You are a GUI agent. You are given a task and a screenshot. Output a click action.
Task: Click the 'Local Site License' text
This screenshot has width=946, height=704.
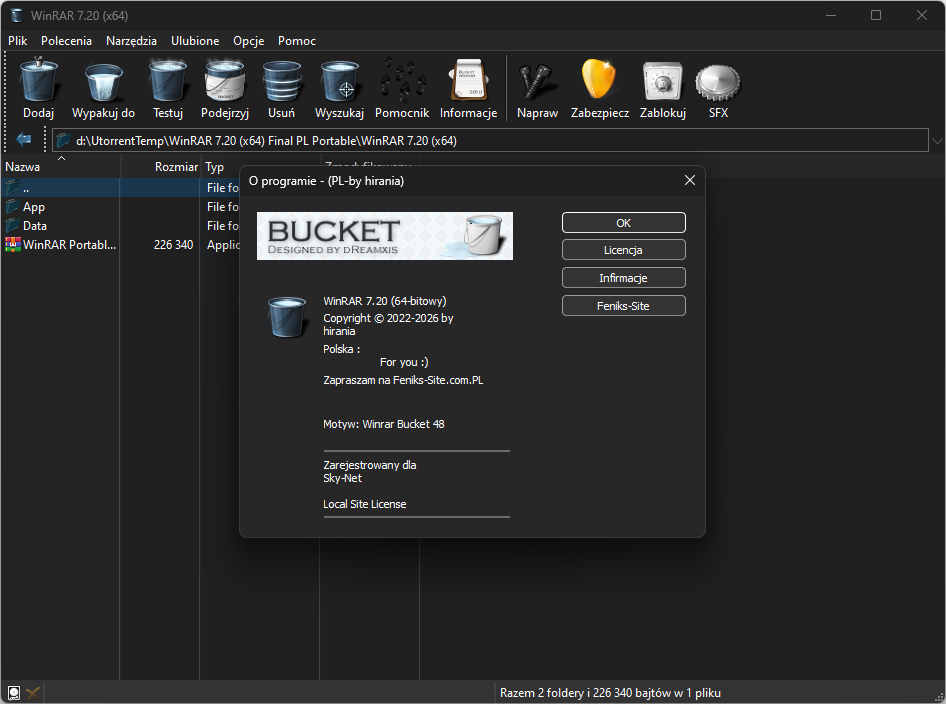click(x=364, y=504)
